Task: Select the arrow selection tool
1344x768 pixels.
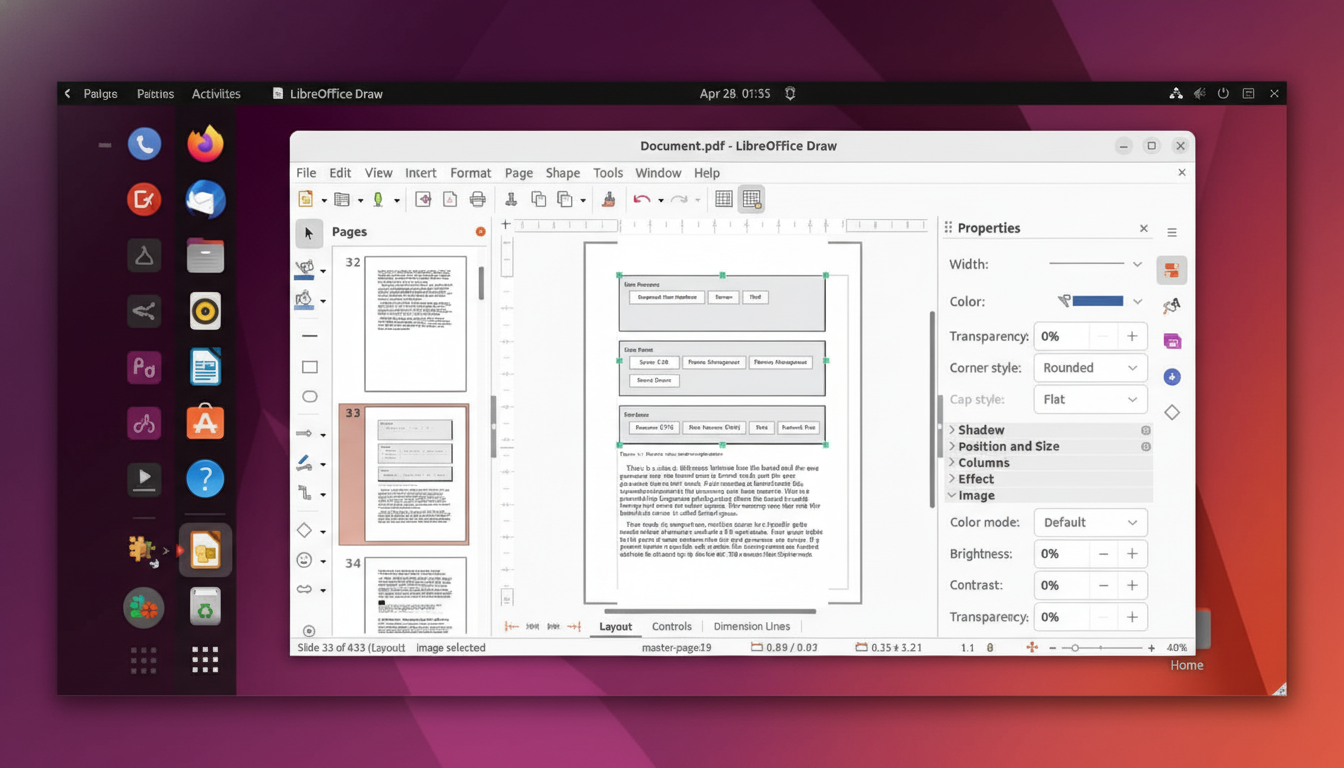Action: [x=309, y=233]
